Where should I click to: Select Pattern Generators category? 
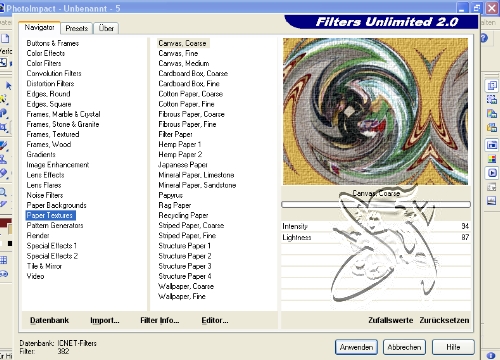pyautogui.click(x=55, y=225)
